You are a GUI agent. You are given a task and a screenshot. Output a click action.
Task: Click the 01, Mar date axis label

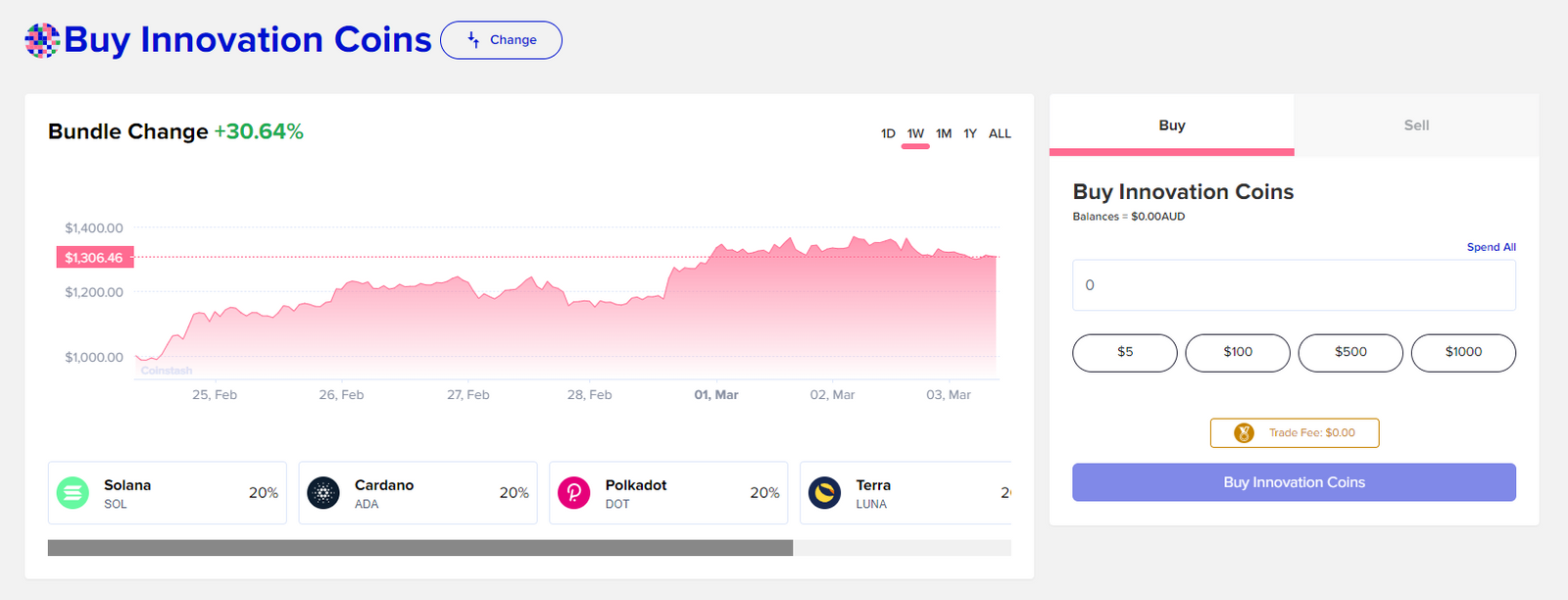click(716, 395)
